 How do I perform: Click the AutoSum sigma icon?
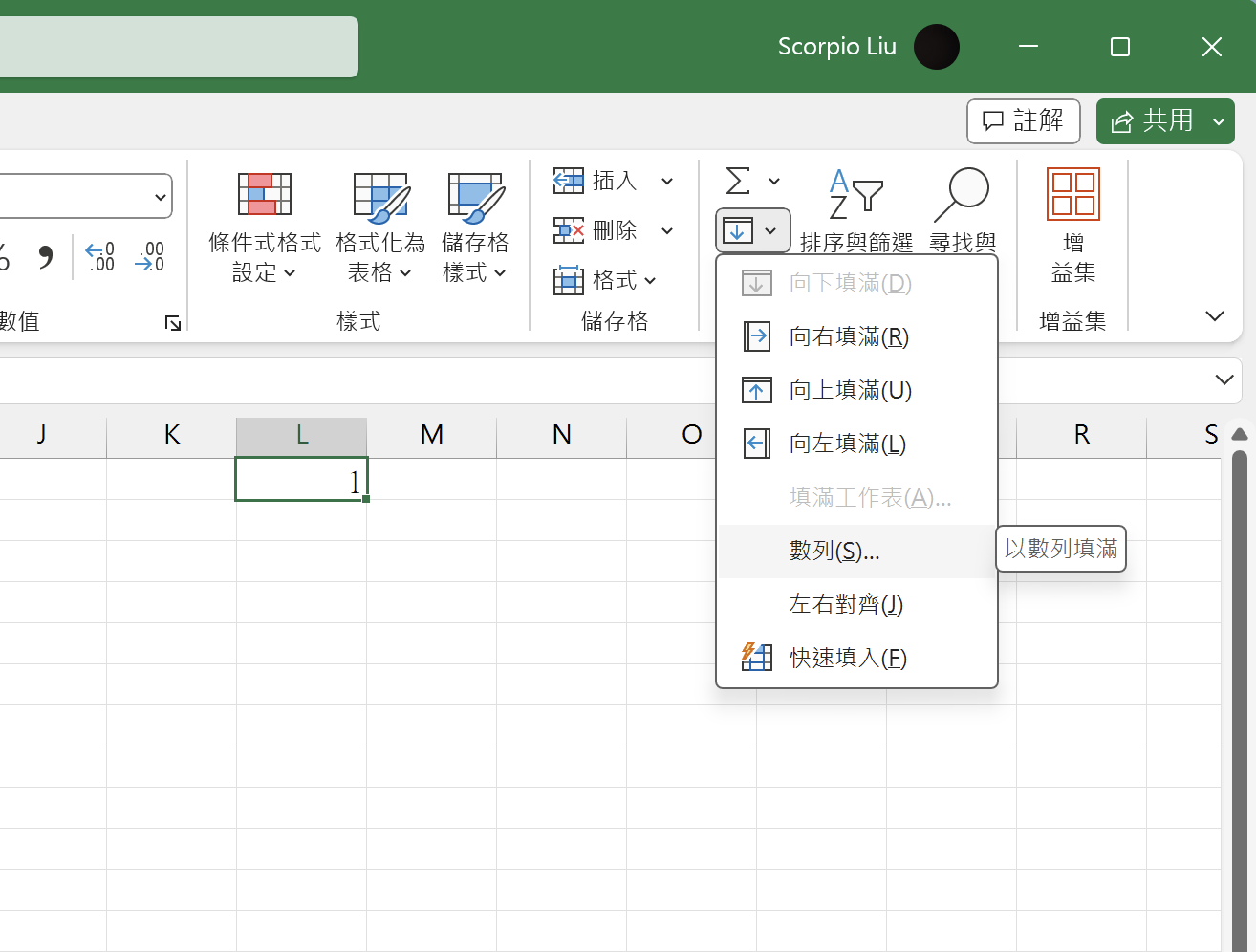[738, 181]
